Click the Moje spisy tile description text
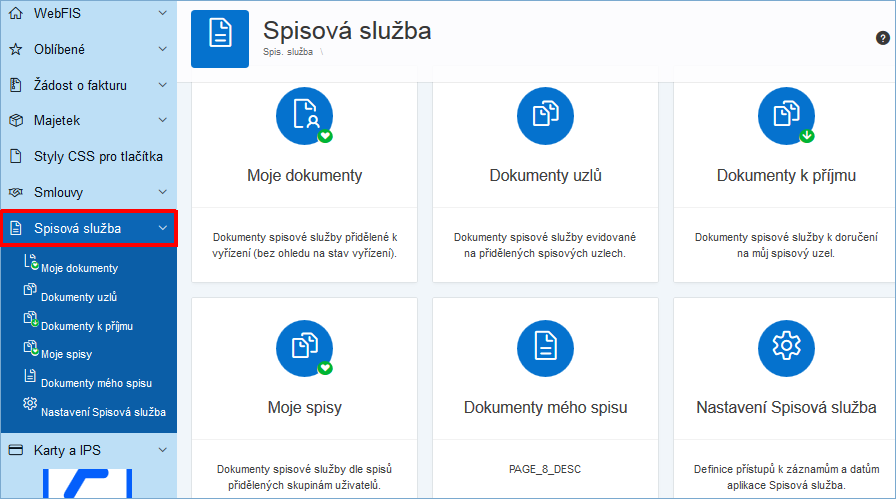The height and width of the screenshot is (499, 896). tap(305, 477)
